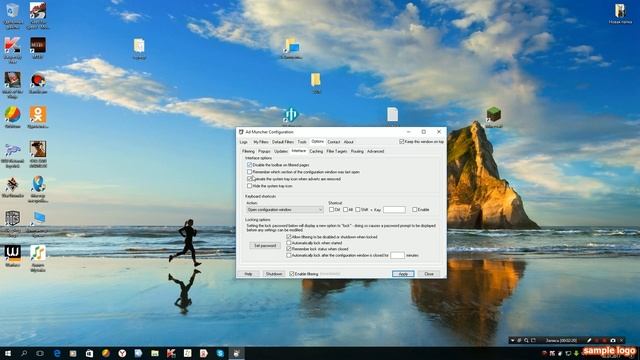
Task: Open the Filter Targets sub-tab
Action: pyautogui.click(x=337, y=151)
